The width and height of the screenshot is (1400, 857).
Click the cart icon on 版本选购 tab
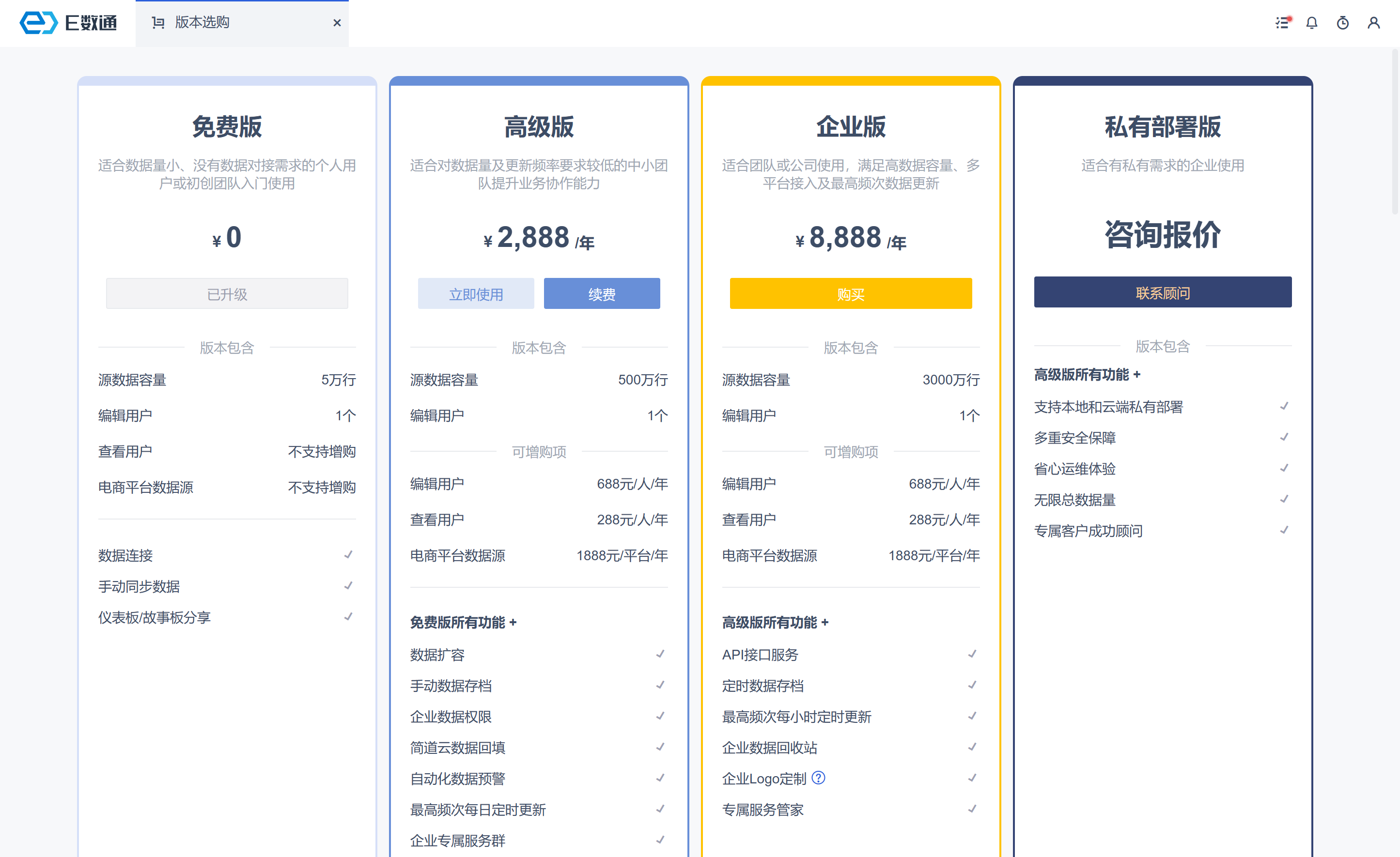tap(158, 23)
